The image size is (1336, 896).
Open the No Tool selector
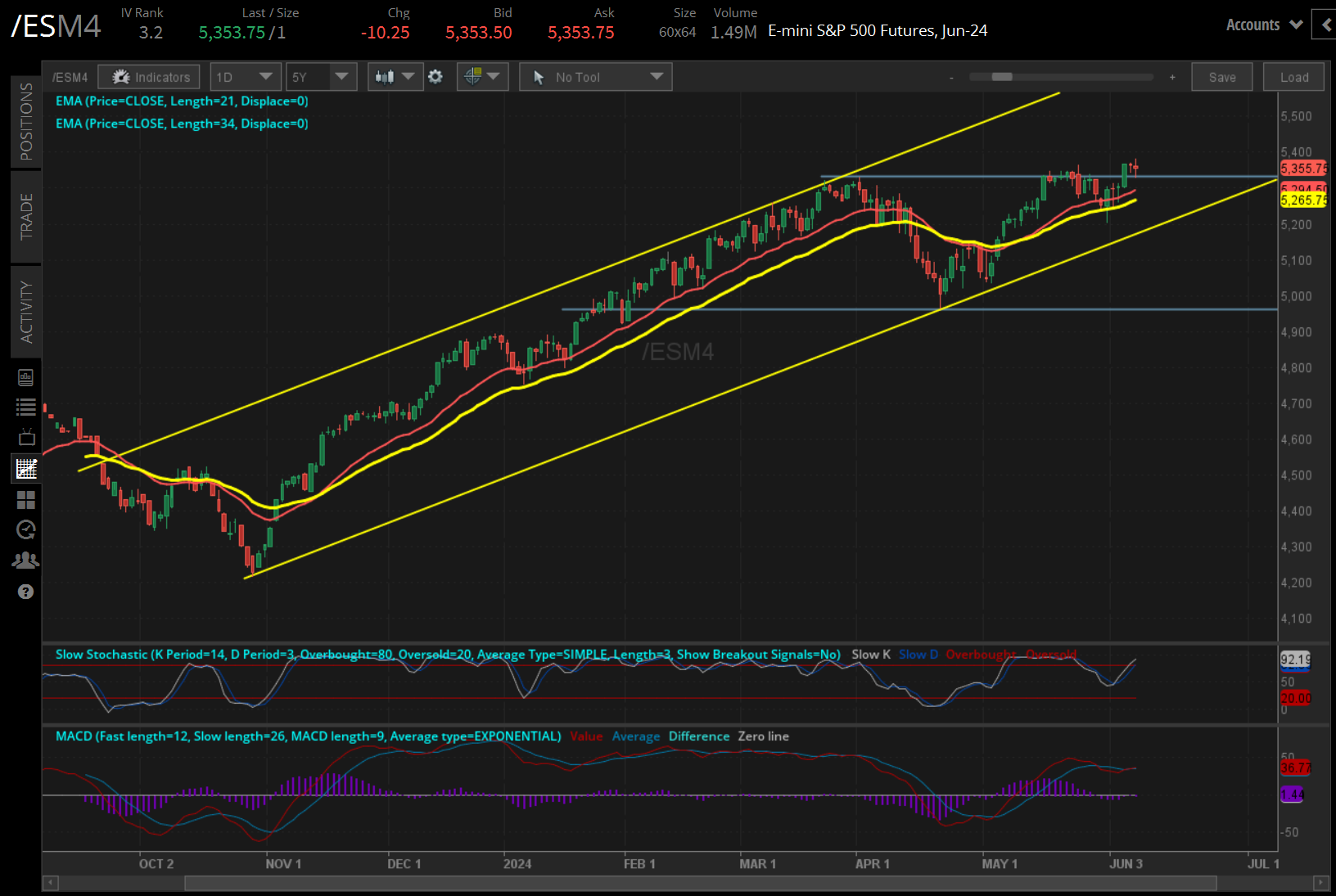pos(595,76)
